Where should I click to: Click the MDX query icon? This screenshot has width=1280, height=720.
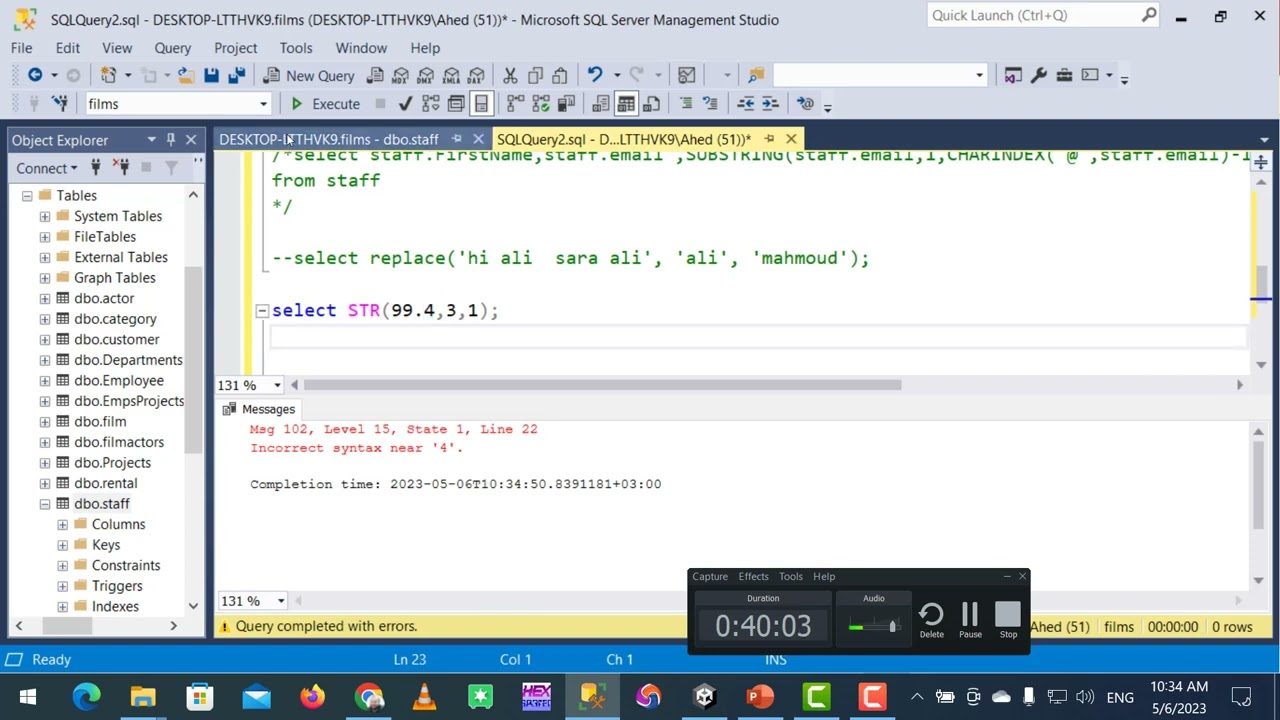[401, 76]
